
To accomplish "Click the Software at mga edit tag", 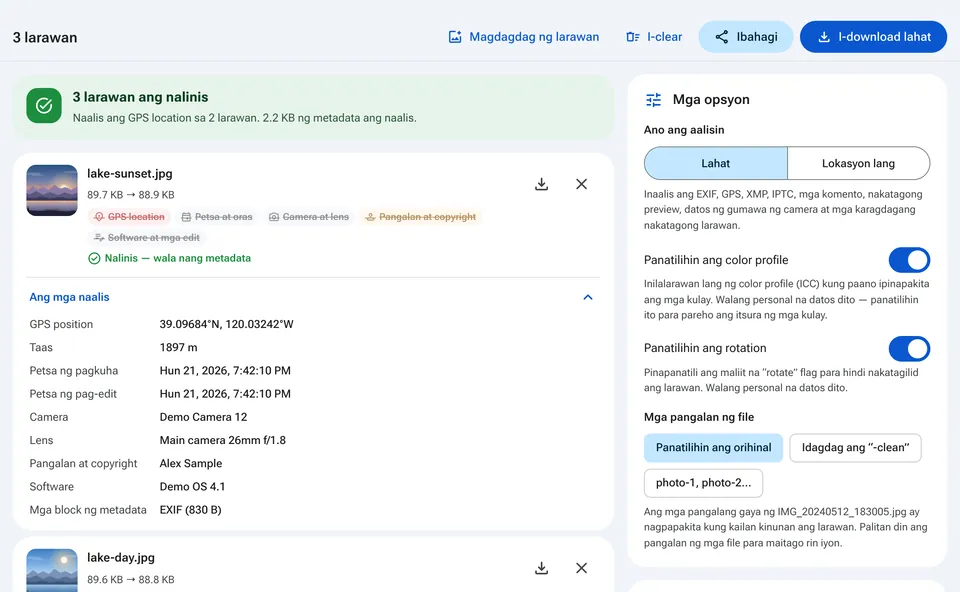I will [147, 238].
